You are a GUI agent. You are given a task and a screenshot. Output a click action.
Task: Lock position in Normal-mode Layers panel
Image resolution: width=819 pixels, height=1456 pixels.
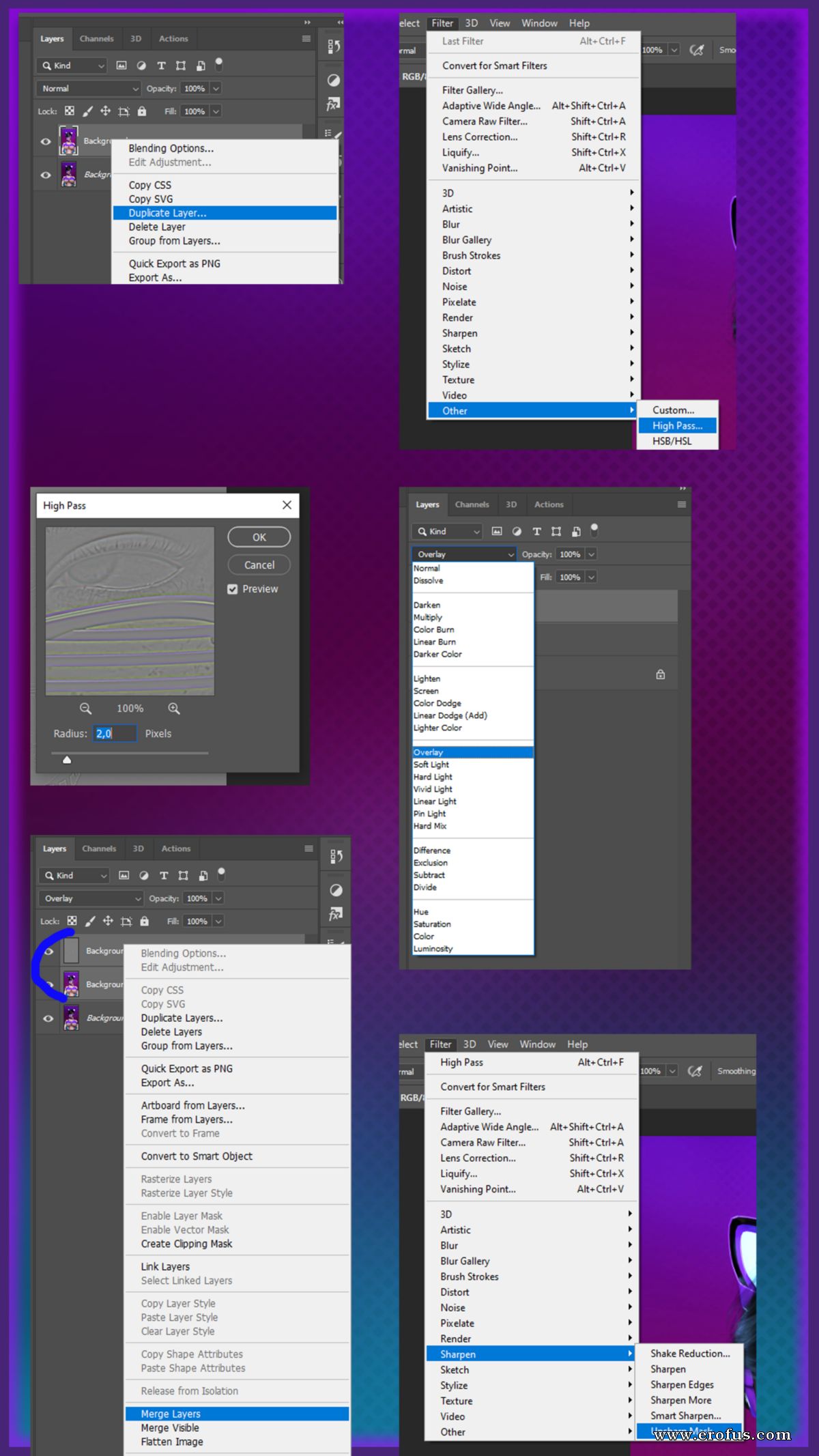pyautogui.click(x=105, y=111)
